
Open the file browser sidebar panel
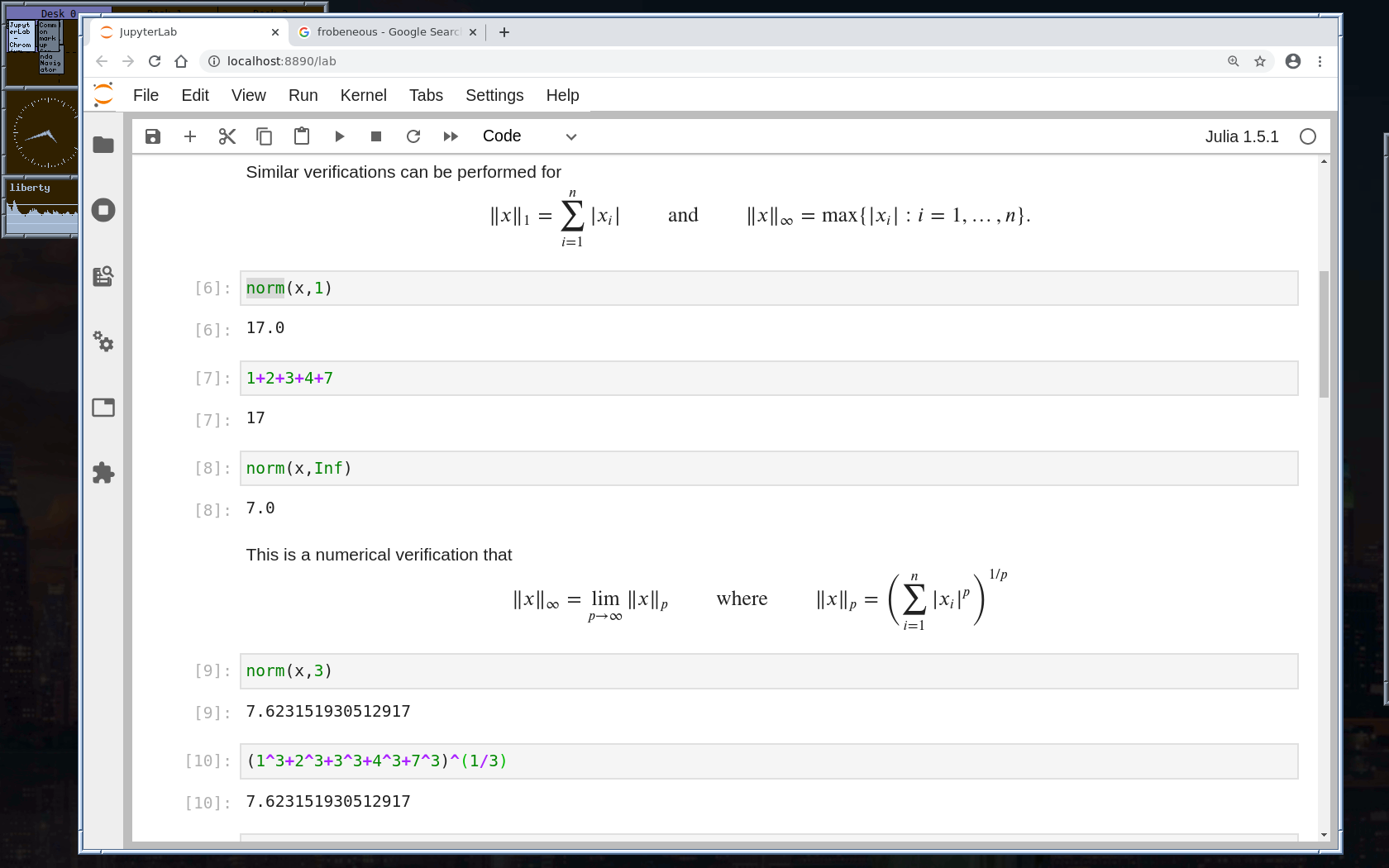pyautogui.click(x=103, y=145)
